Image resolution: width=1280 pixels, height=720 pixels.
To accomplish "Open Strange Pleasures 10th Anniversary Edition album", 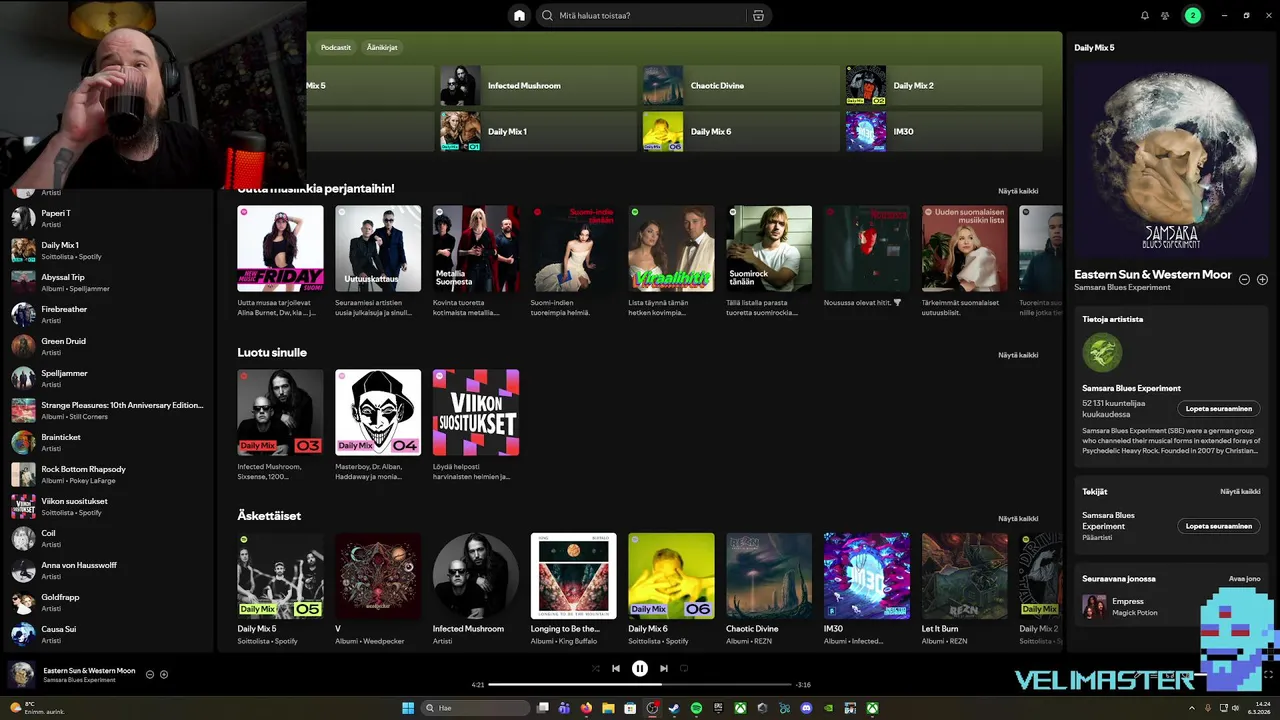I will [108, 410].
